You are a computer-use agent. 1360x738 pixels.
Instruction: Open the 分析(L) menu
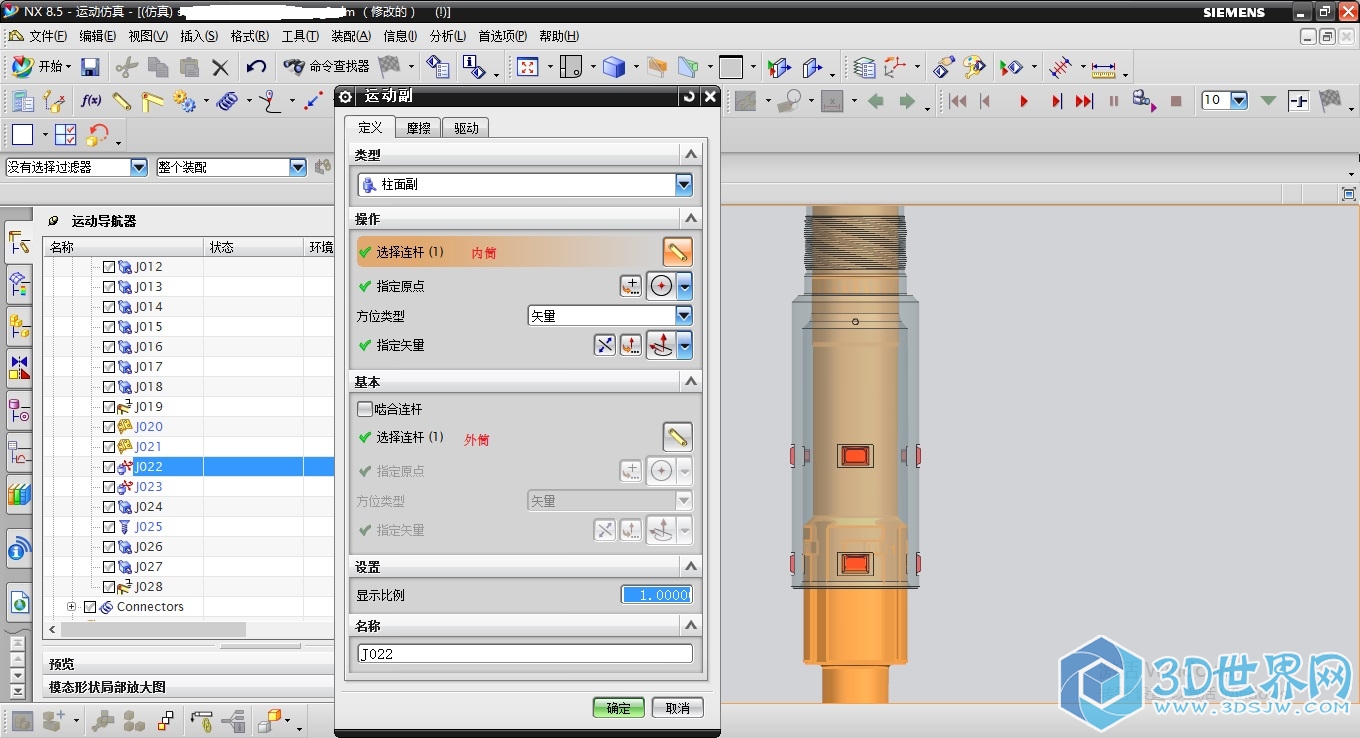[x=447, y=36]
